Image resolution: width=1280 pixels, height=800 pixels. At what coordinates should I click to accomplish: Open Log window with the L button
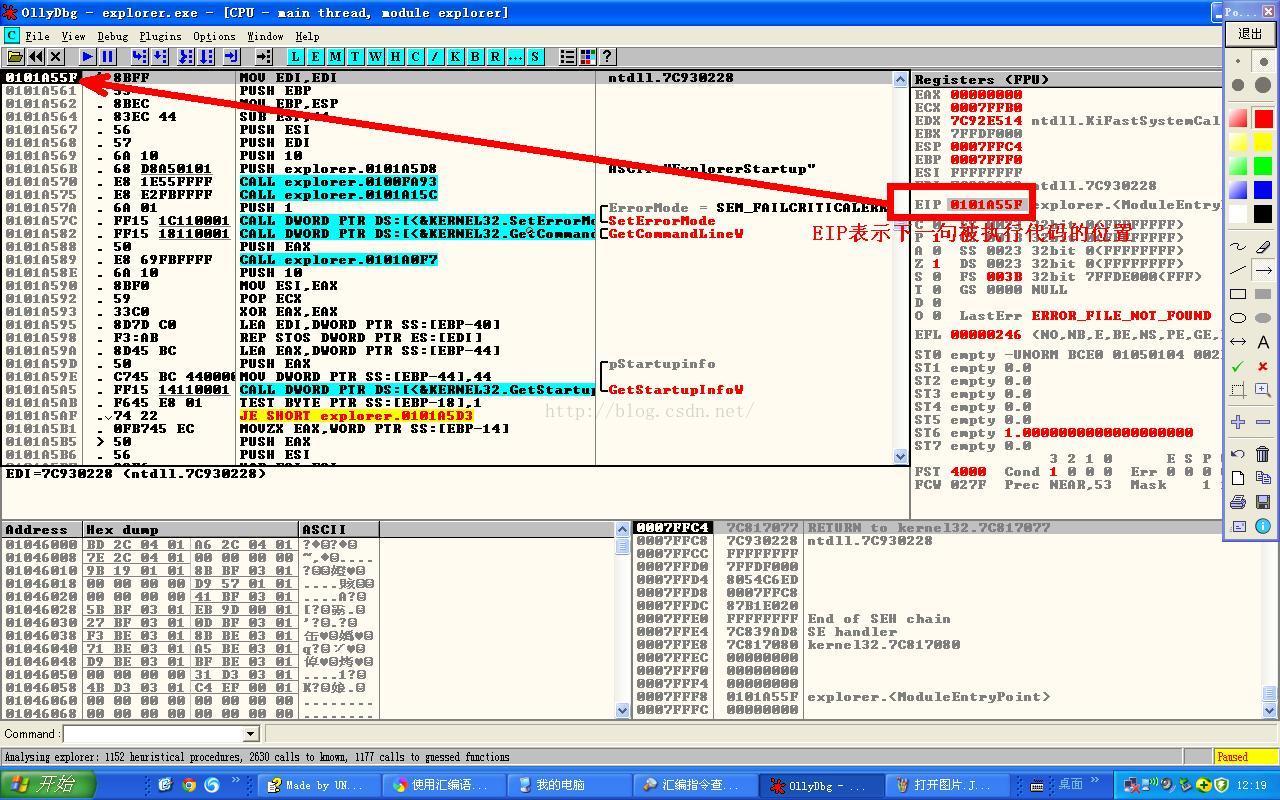point(295,57)
